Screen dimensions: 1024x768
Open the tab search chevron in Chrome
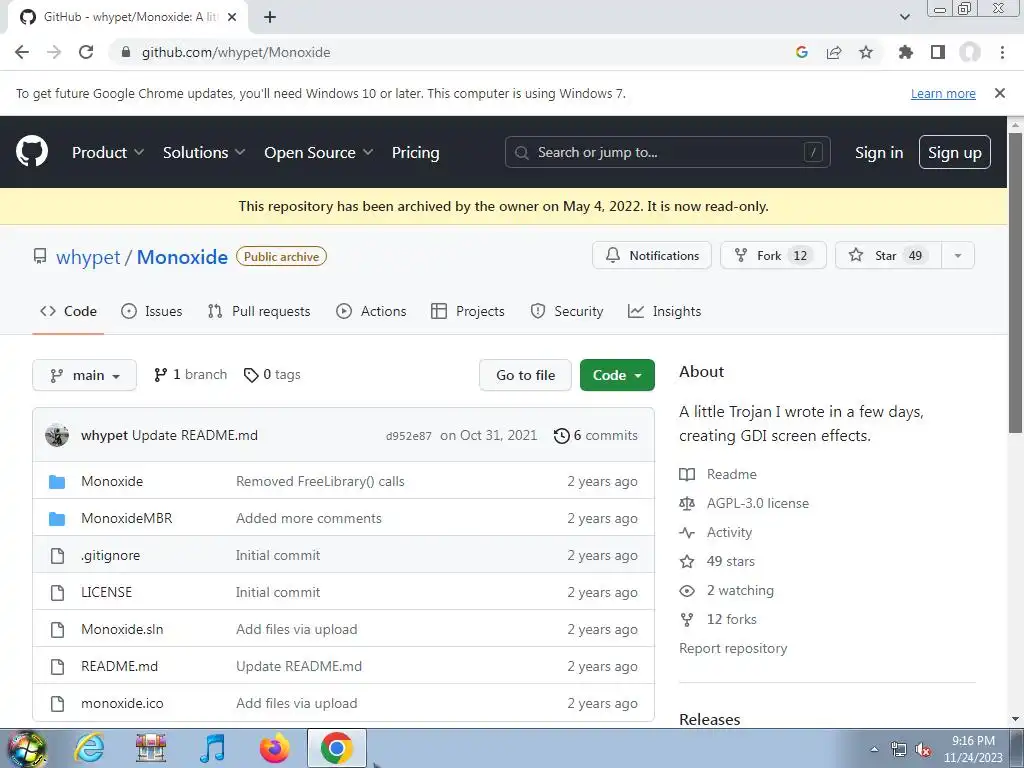pos(904,17)
